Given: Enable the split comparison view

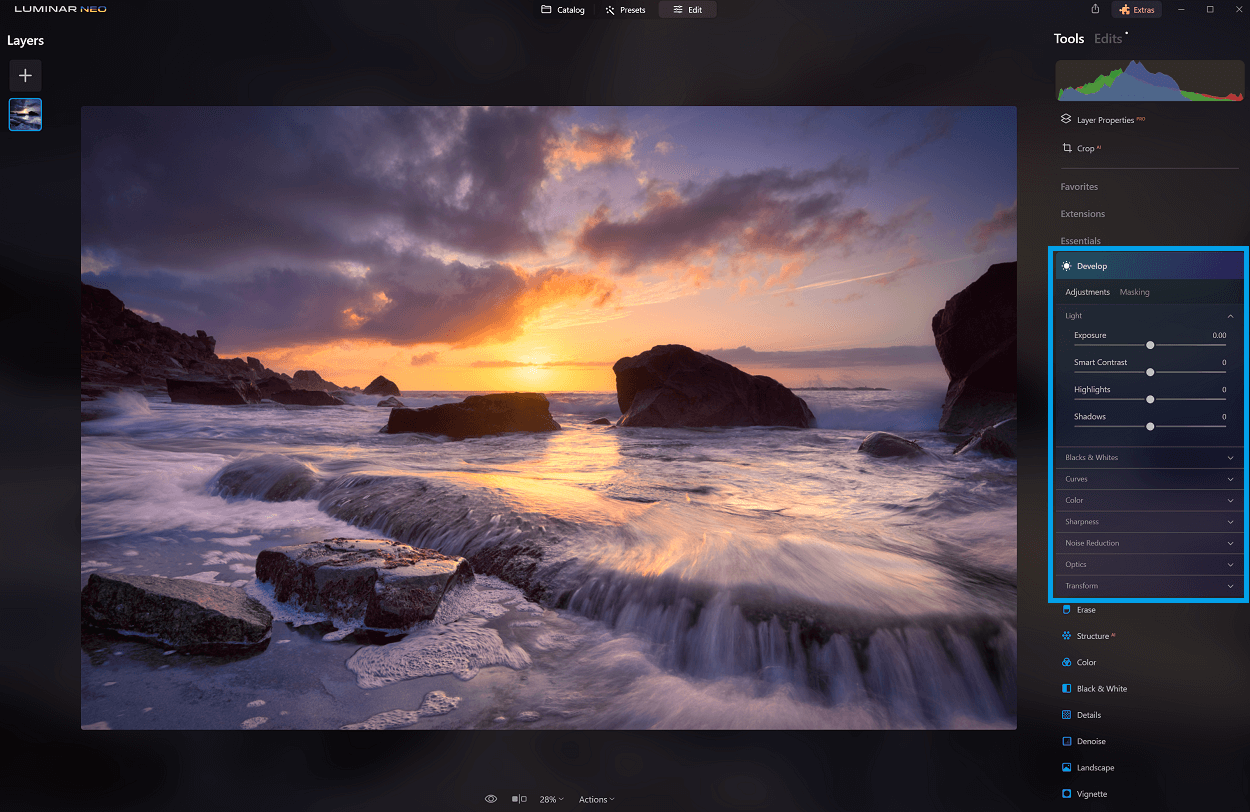Looking at the screenshot, I should 518,798.
